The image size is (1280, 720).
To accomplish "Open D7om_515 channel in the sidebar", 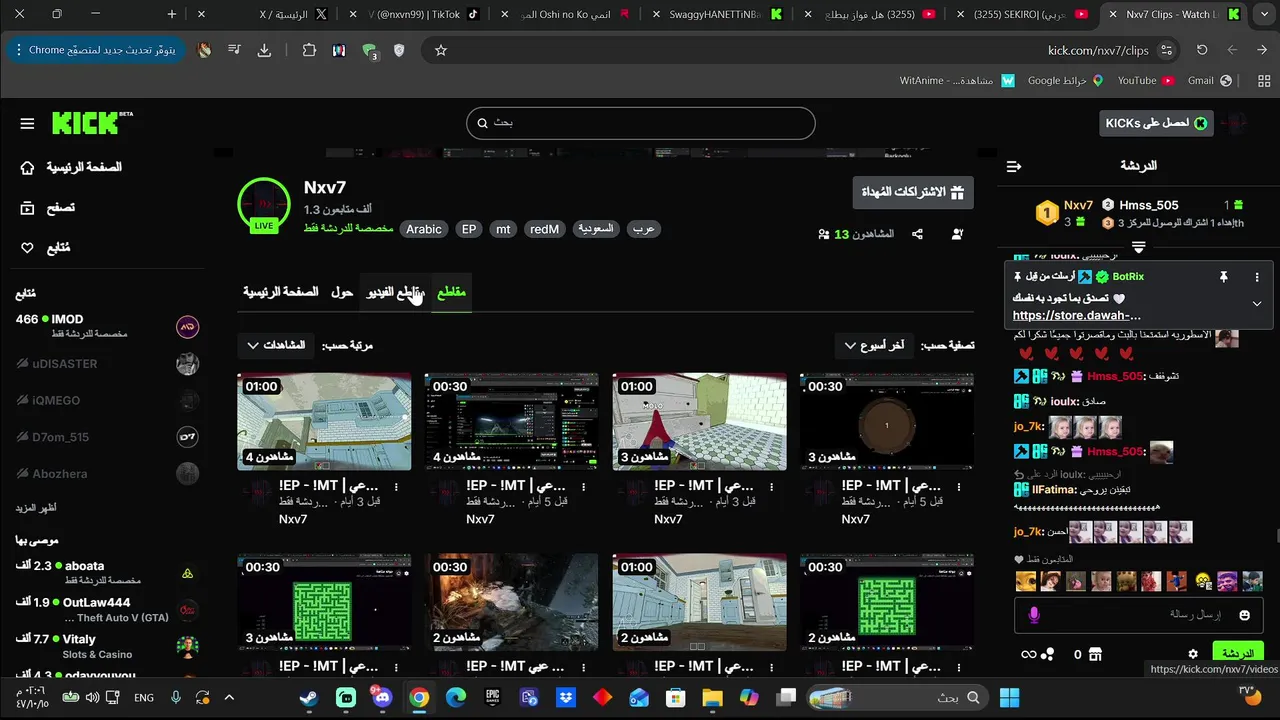I will 107,437.
